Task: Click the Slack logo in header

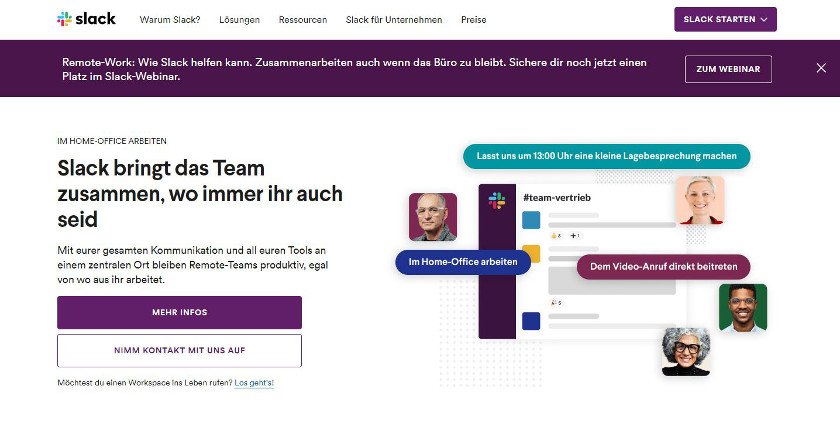Action: 86,19
